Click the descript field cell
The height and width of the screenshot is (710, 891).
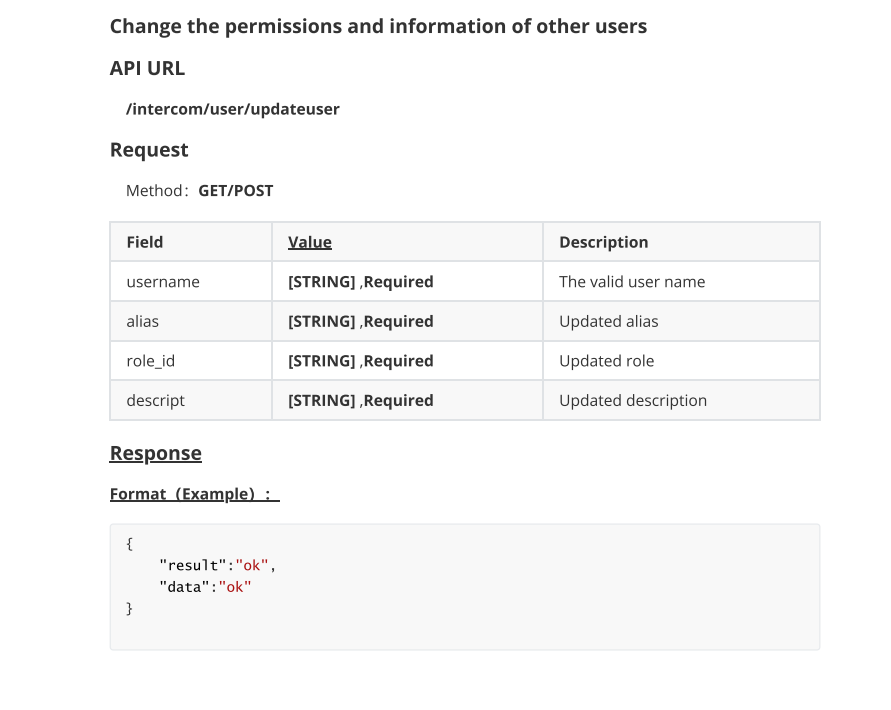tap(191, 400)
